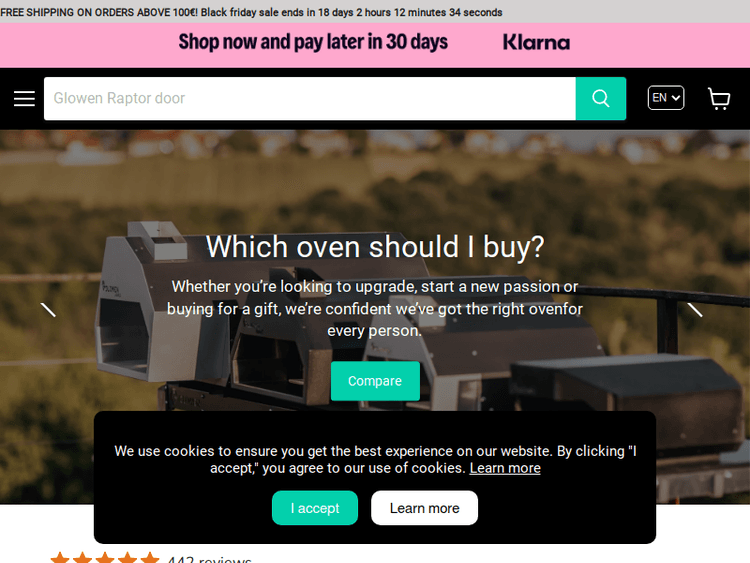Open the 442 reviews link

coord(210,559)
